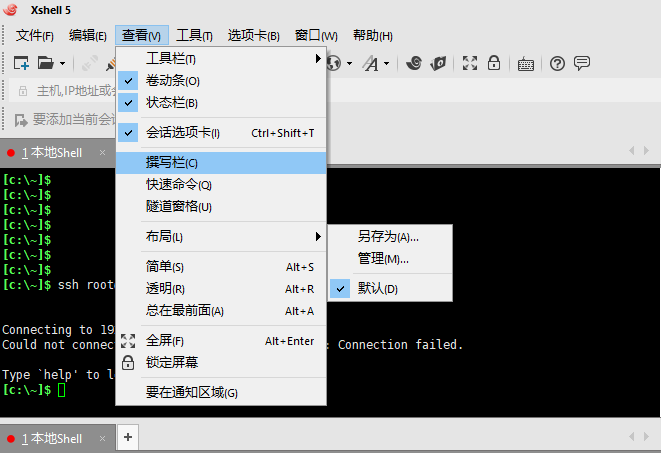Viewport: 661px width, 453px height.
Task: Select 全屏(F) fullscreen menu entry
Action: point(221,341)
